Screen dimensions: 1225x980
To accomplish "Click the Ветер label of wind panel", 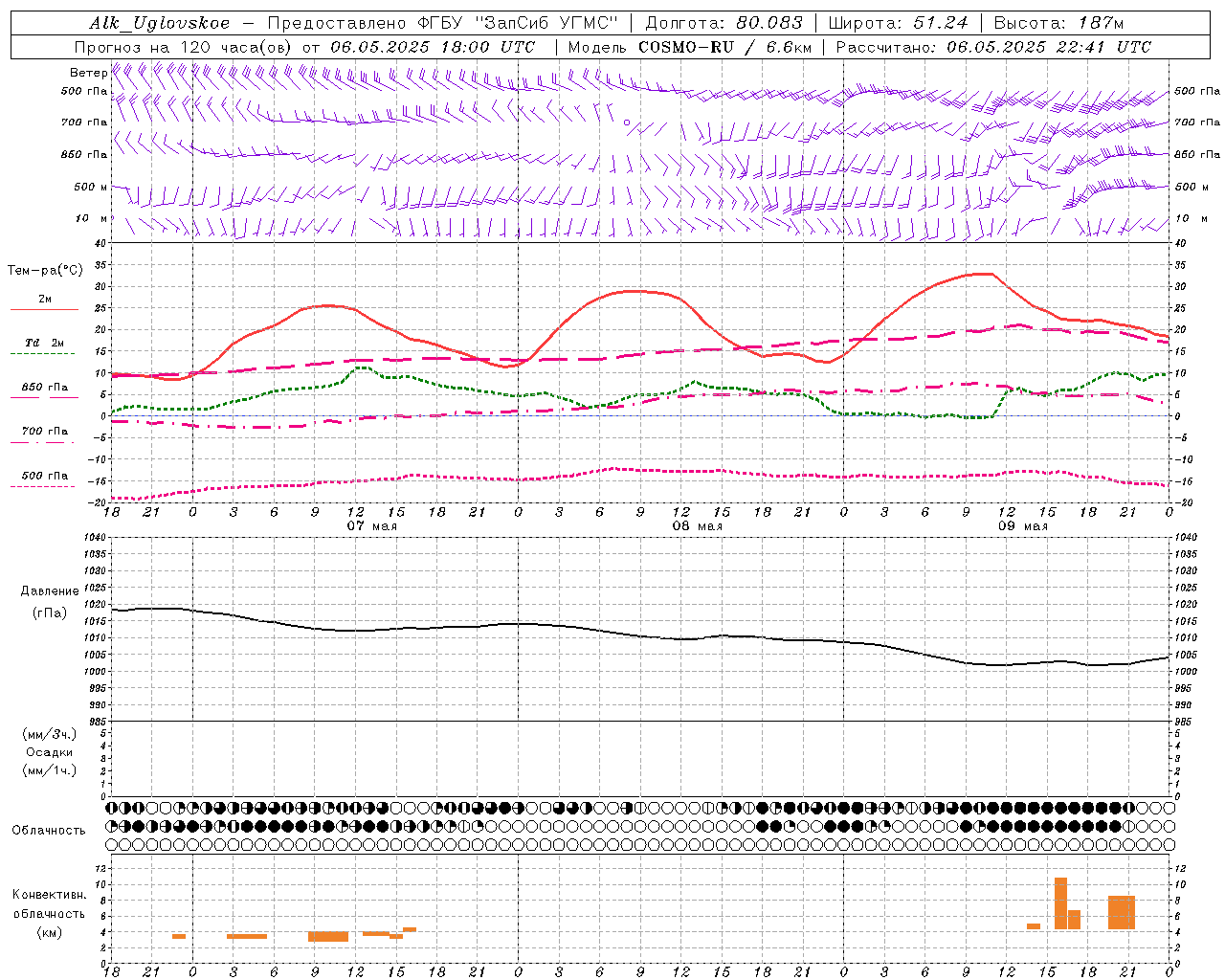I will tap(88, 73).
